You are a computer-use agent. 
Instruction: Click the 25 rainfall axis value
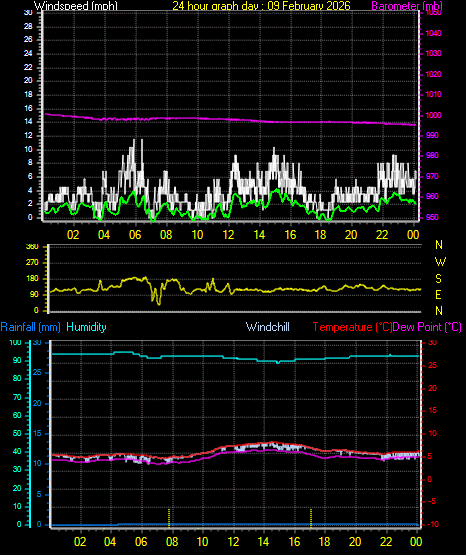click(37, 373)
